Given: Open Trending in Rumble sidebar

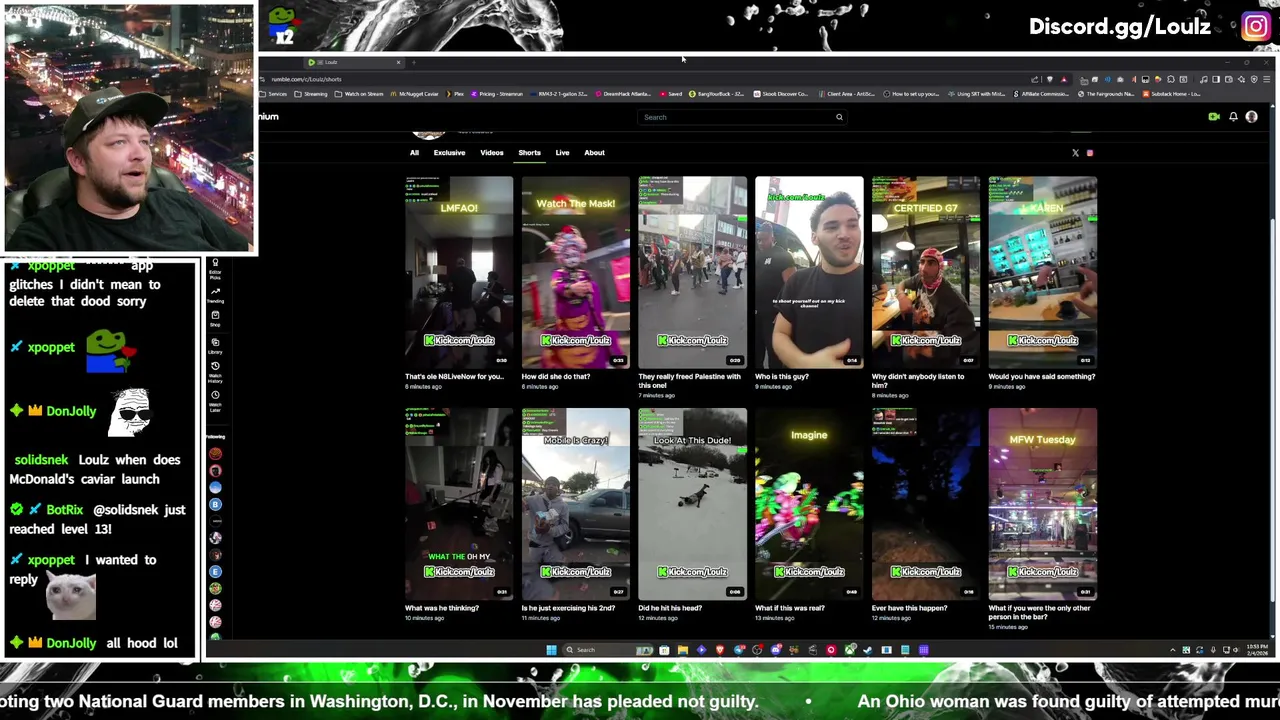Looking at the screenshot, I should point(215,295).
